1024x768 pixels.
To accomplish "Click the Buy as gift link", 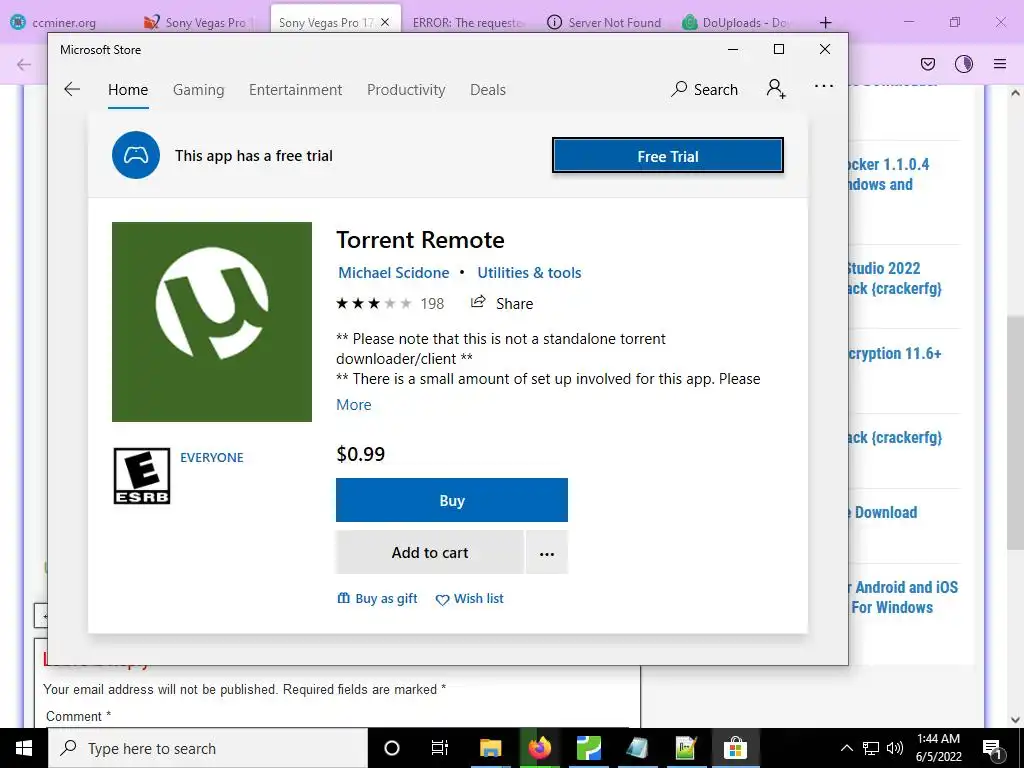I will pyautogui.click(x=377, y=598).
